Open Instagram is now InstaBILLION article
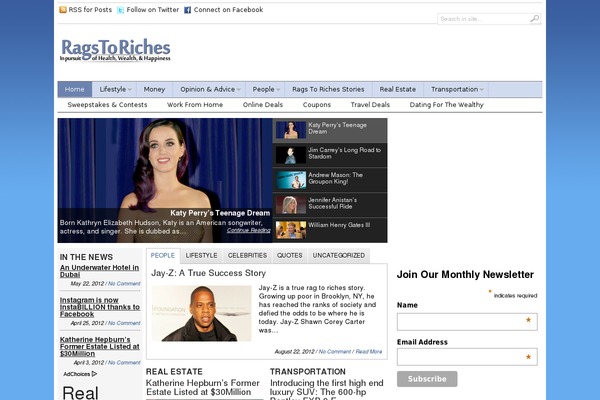The width and height of the screenshot is (600, 400). click(x=99, y=307)
